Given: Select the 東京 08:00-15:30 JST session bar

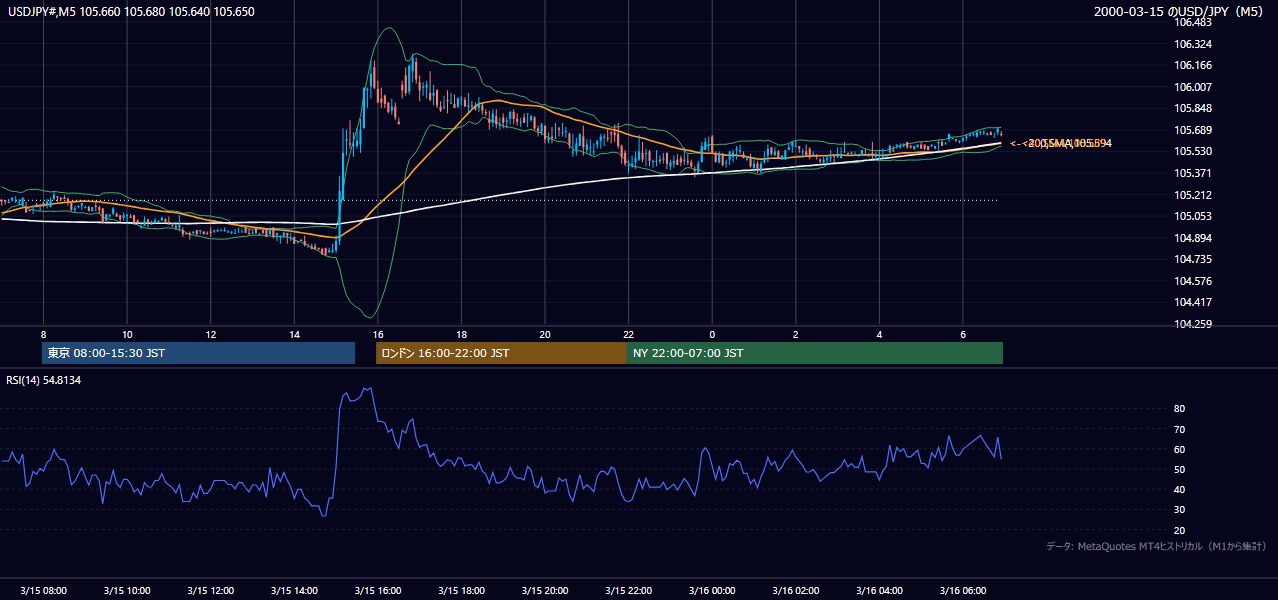Looking at the screenshot, I should [x=199, y=353].
